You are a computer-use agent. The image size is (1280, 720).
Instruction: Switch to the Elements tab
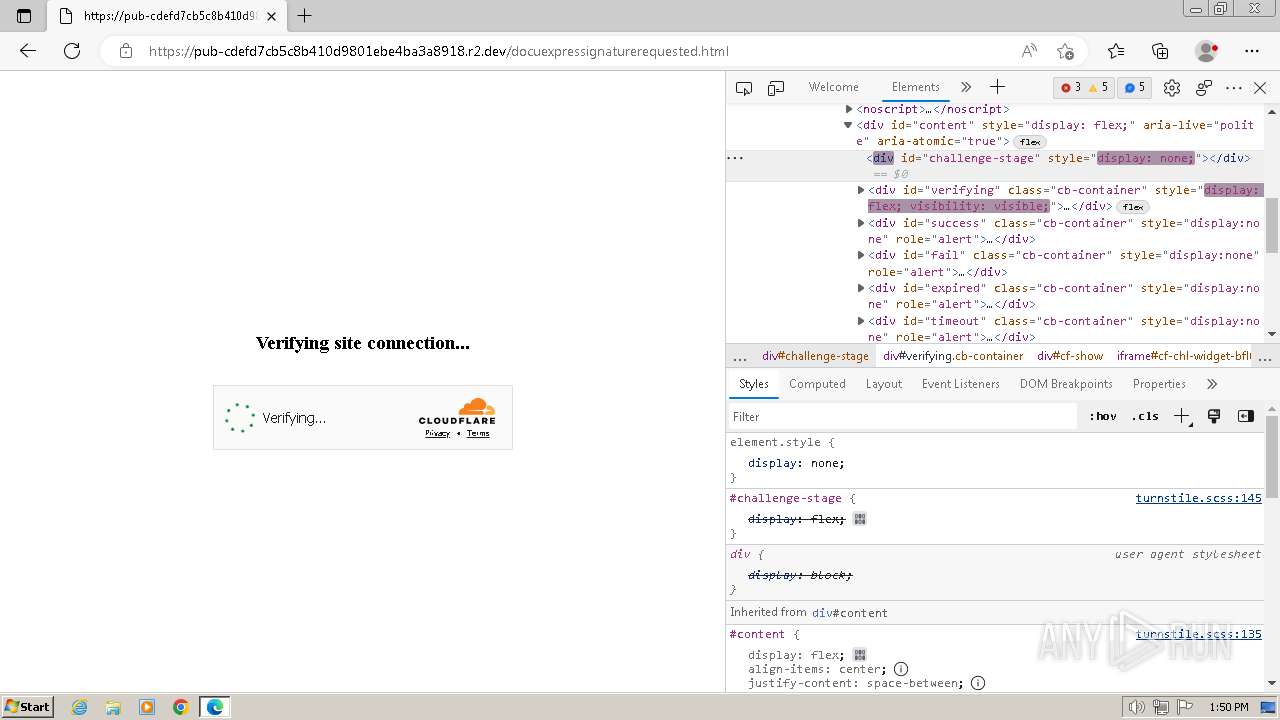point(916,87)
